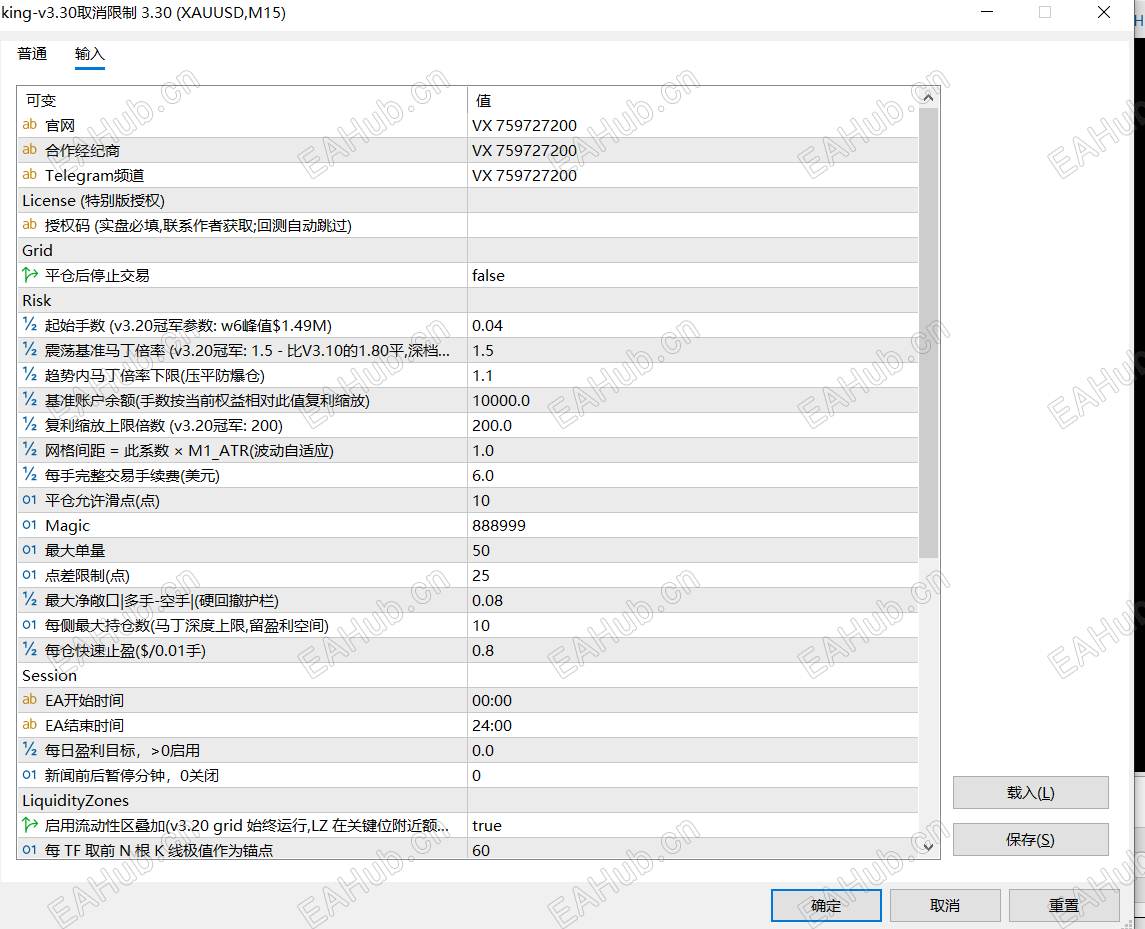Click the string icon beside 官网

[x=29, y=125]
